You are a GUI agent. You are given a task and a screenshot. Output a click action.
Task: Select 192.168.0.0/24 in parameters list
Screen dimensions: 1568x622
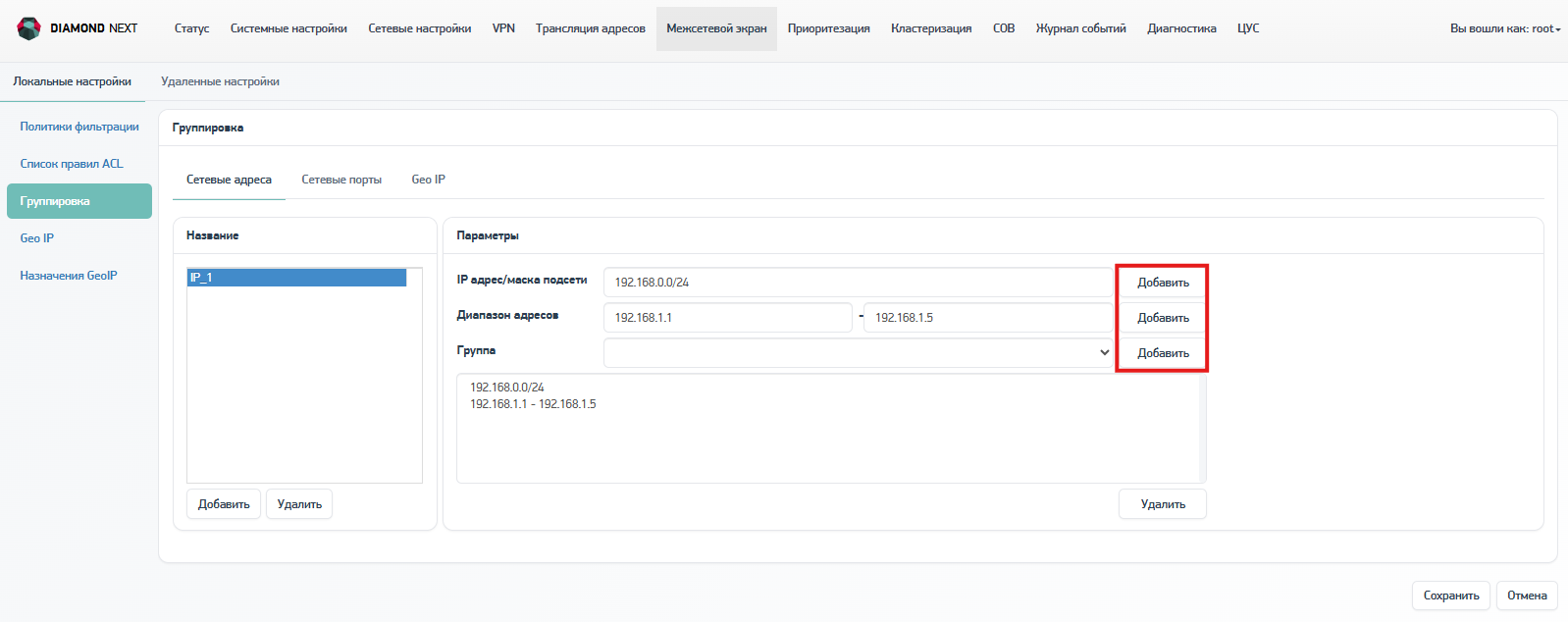(x=507, y=388)
